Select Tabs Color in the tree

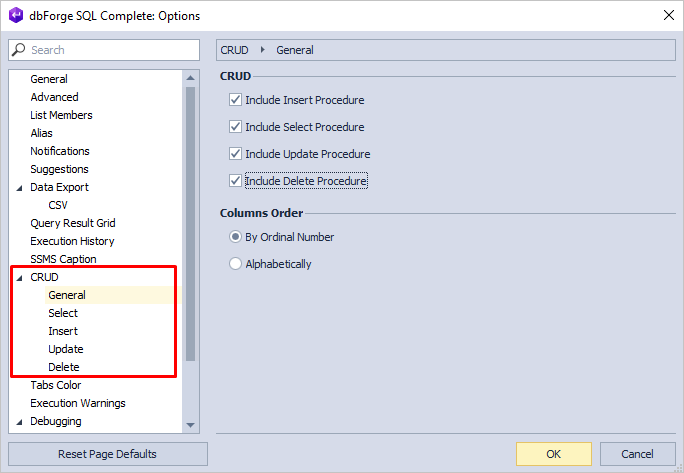pos(56,385)
